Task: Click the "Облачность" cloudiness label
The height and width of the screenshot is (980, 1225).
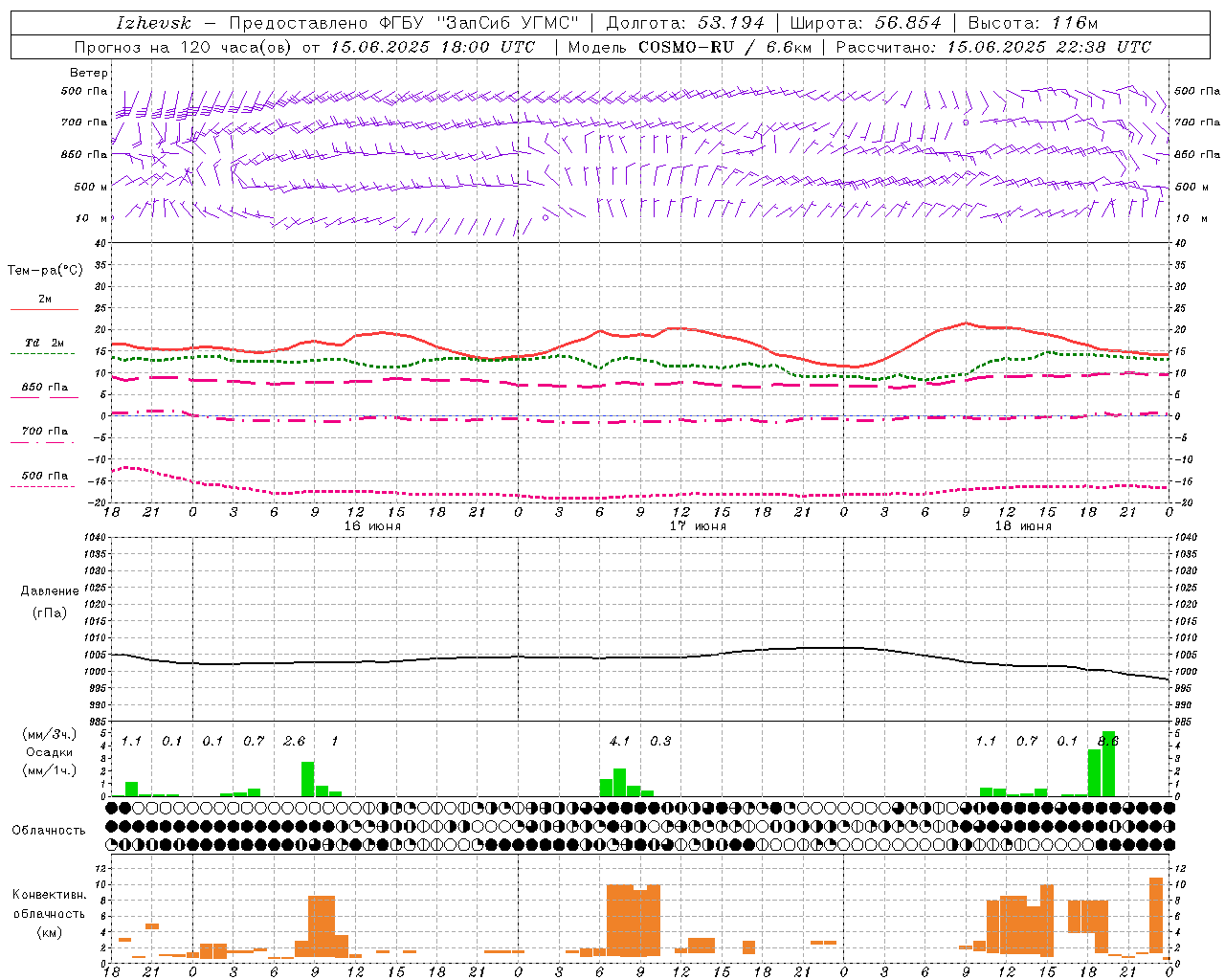Action: click(48, 831)
